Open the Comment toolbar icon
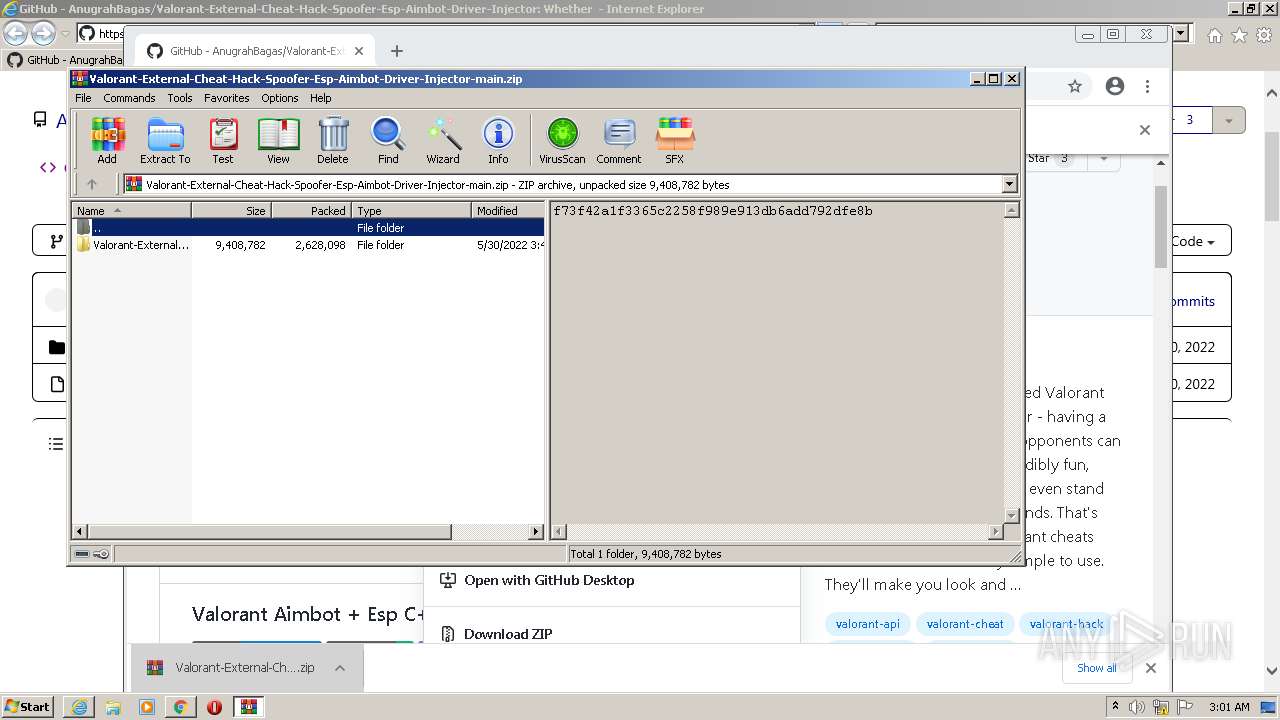Viewport: 1280px width, 720px height. click(619, 140)
